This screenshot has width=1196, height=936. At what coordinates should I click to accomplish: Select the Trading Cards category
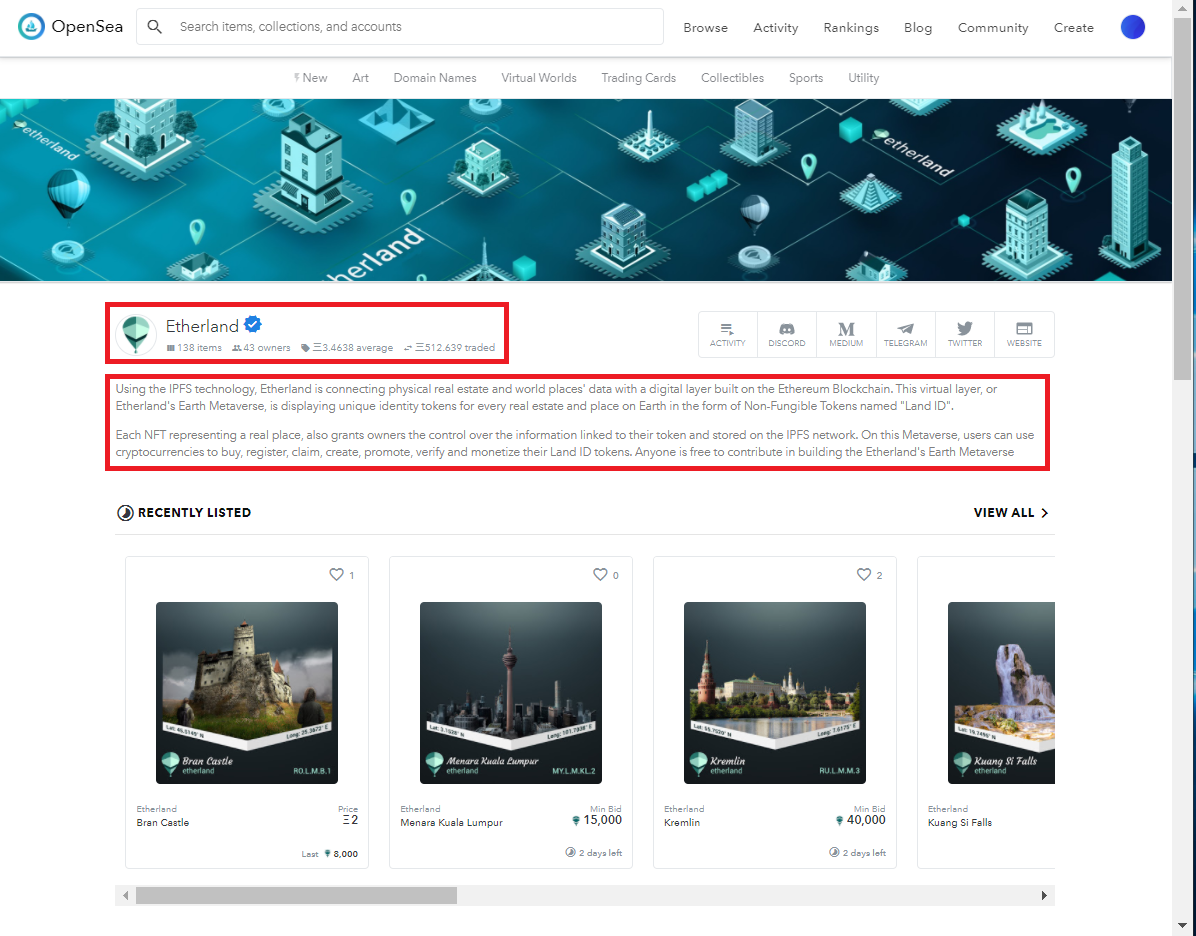click(x=638, y=78)
